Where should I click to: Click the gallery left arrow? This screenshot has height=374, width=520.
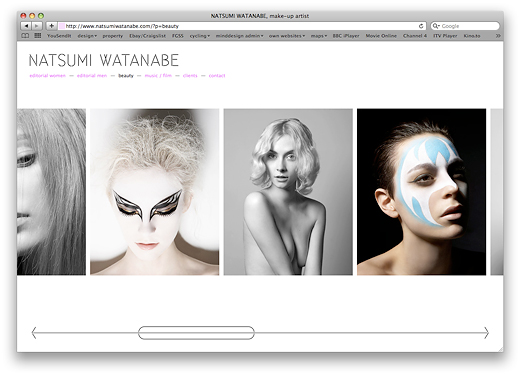(34, 333)
